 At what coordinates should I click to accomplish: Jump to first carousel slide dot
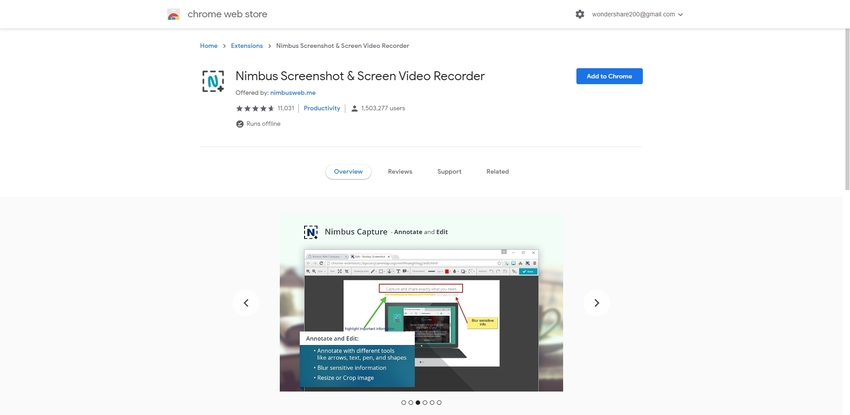pos(404,403)
